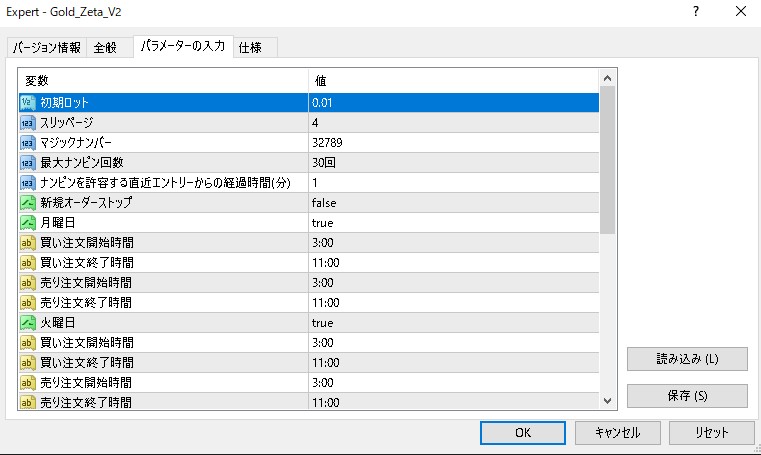Click the 最大ナンピン回数 integer icon
761x455 pixels.
click(x=28, y=162)
